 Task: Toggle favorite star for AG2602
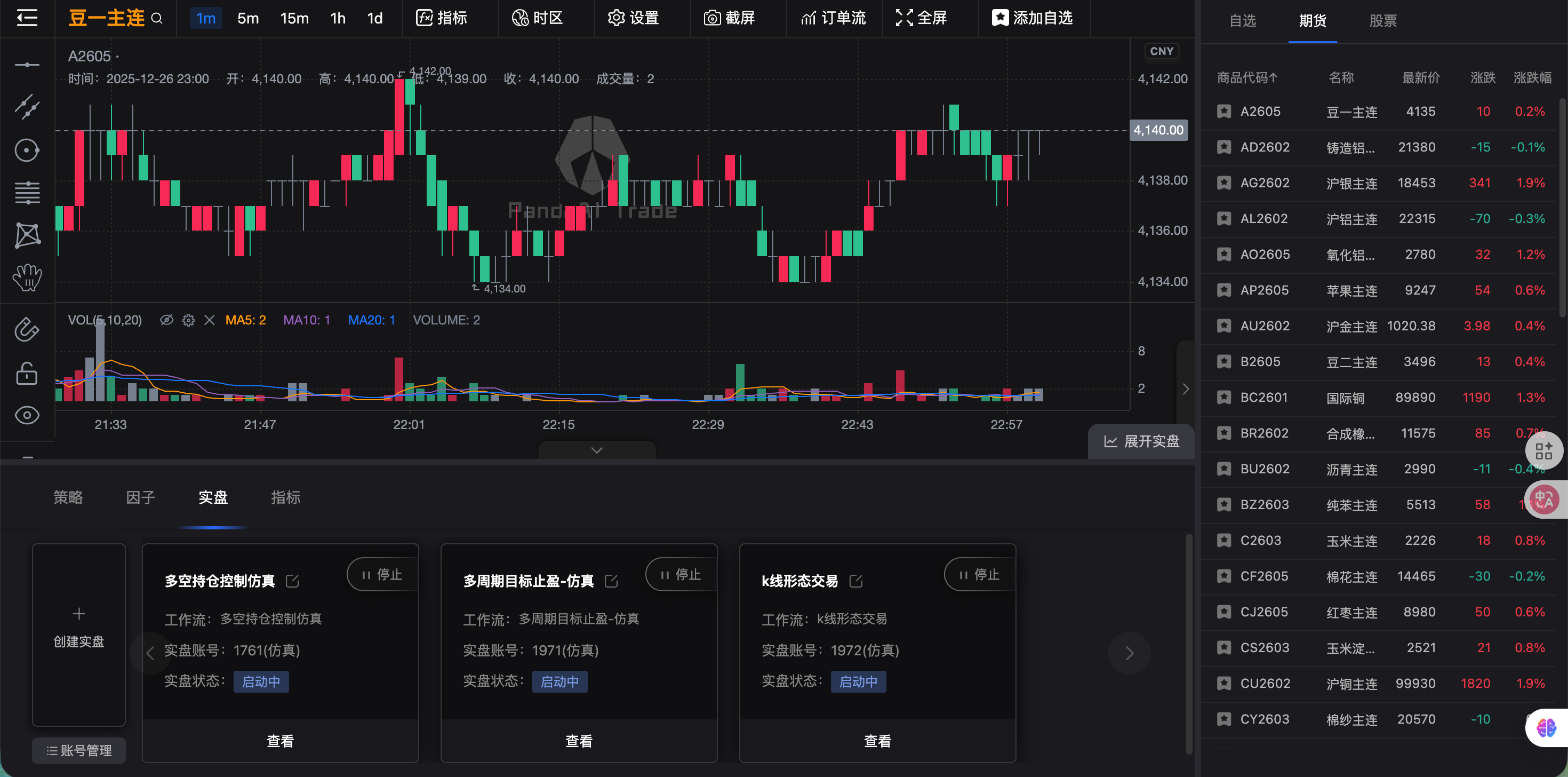(x=1224, y=183)
